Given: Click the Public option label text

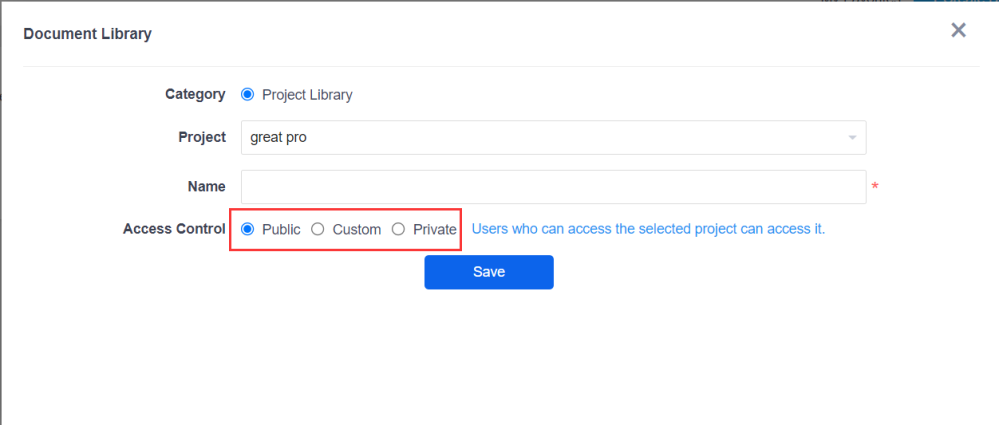Looking at the screenshot, I should tap(281, 230).
